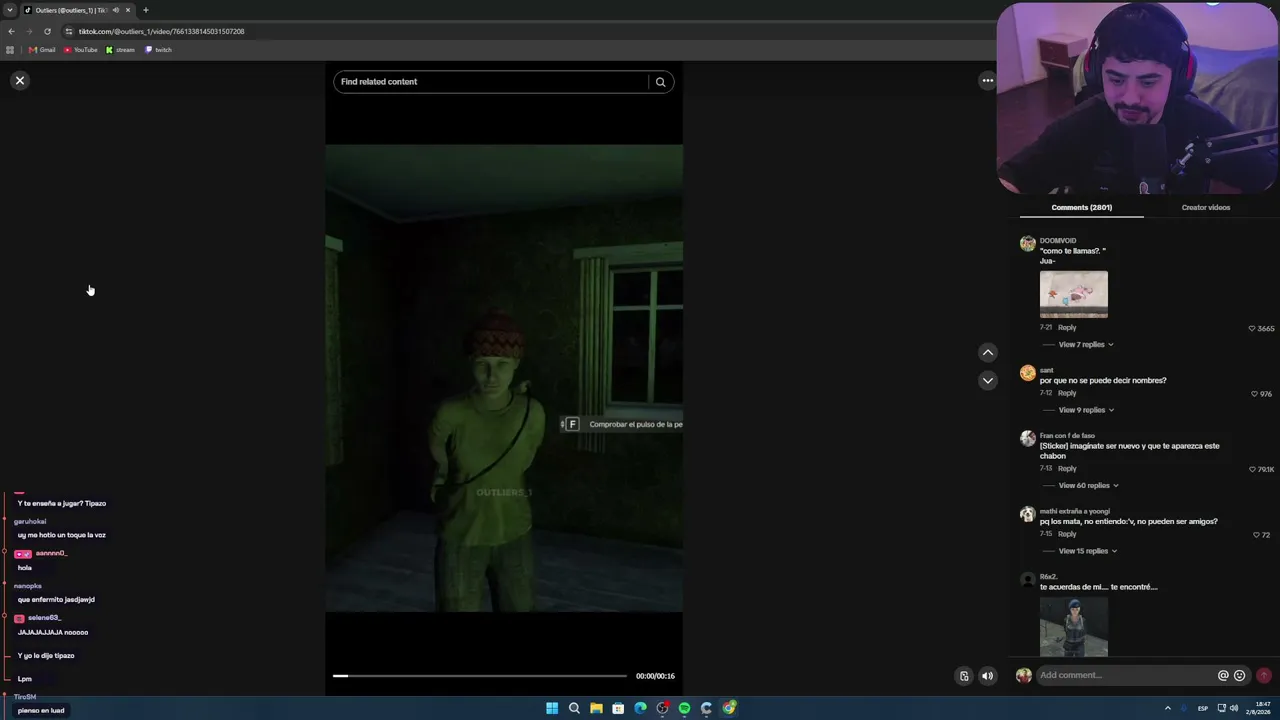Viewport: 1280px width, 720px height.
Task: Open the apps grid in bookmarks bar
Action: coord(10,50)
